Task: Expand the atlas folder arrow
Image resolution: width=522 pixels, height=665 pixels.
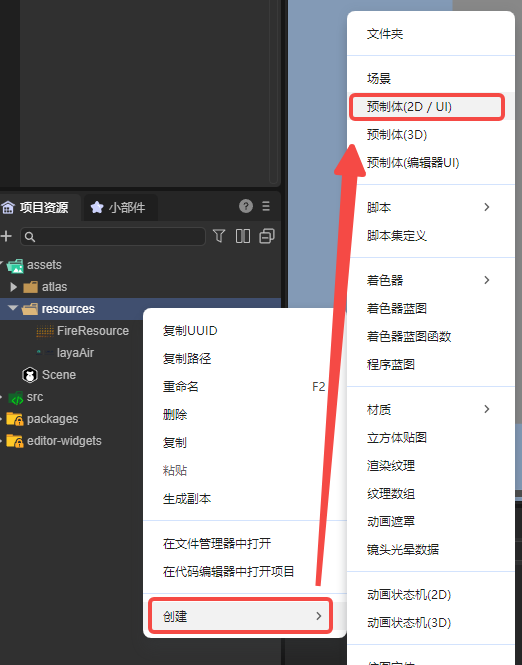Action: [13, 287]
